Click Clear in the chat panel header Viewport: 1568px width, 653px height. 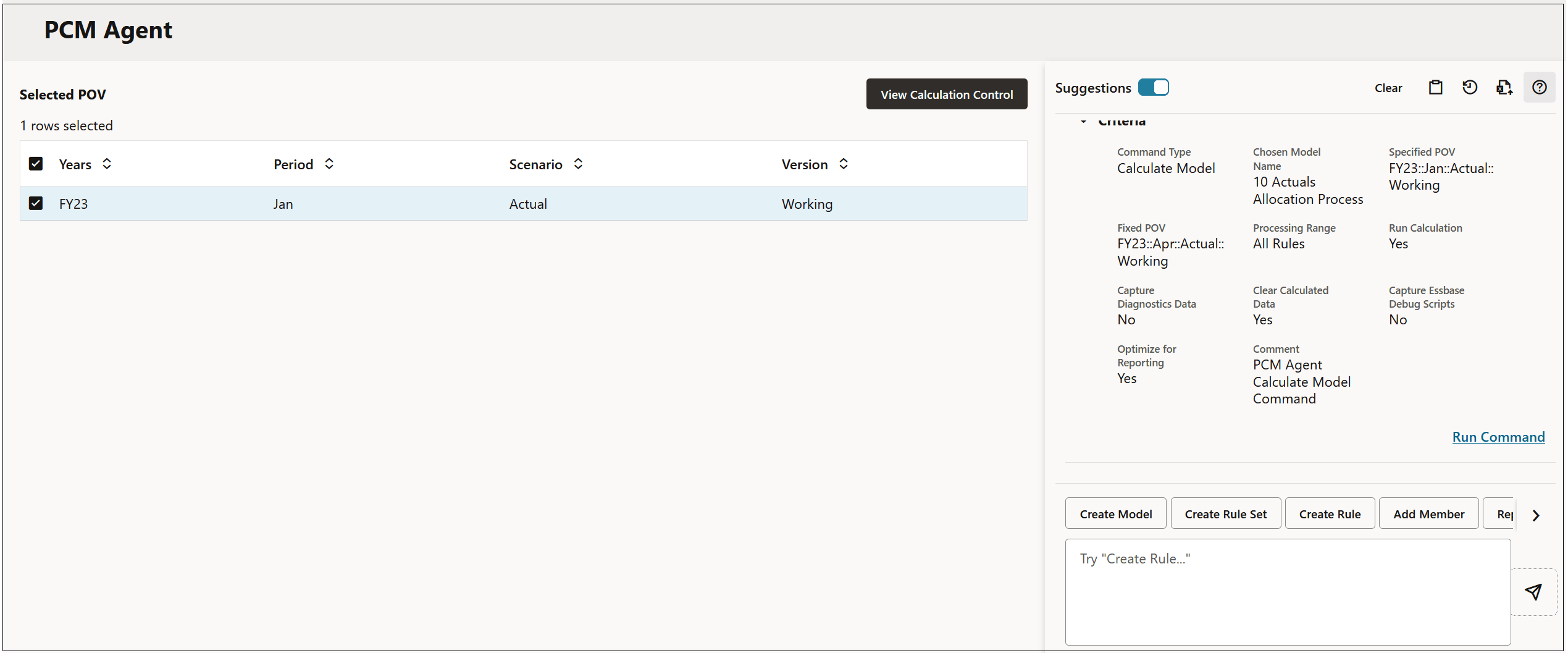coord(1388,88)
